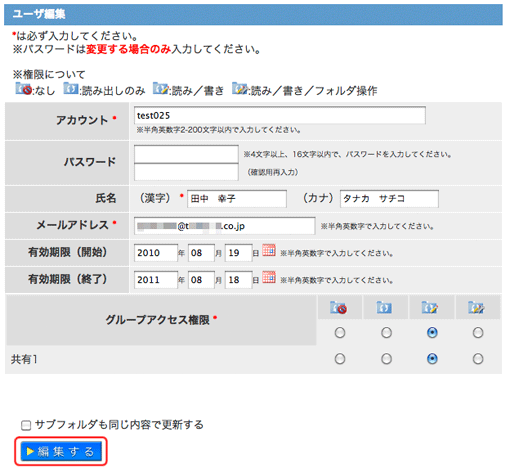Click the パスワード field label
The height and width of the screenshot is (468, 510).
[90, 162]
